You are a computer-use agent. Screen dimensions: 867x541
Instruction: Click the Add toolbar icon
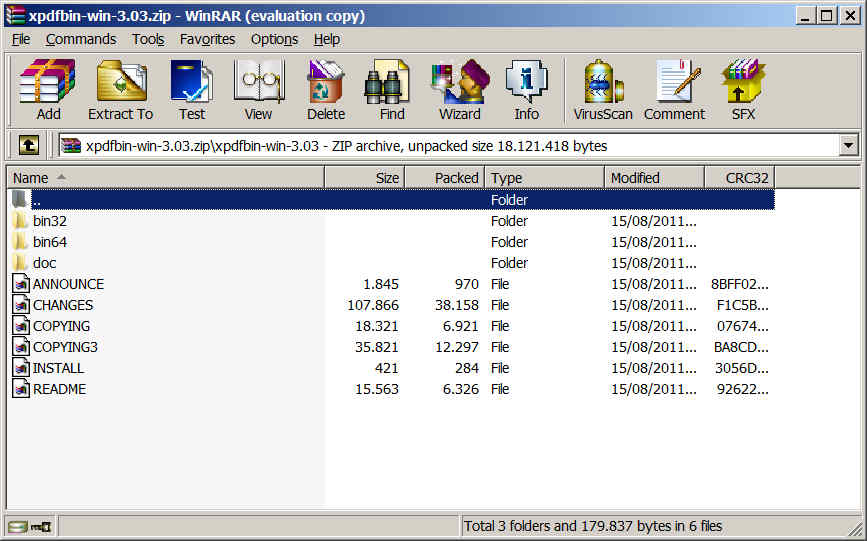coord(48,91)
